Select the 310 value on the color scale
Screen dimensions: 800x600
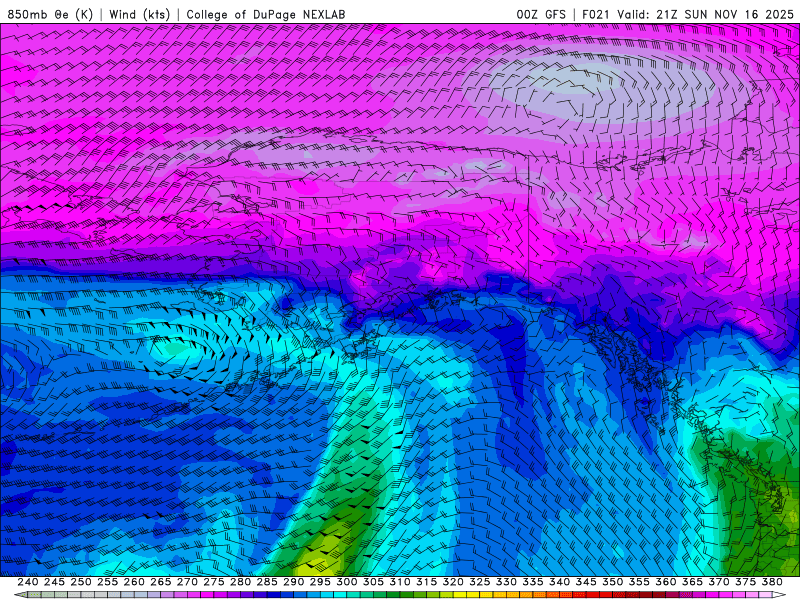tap(399, 582)
